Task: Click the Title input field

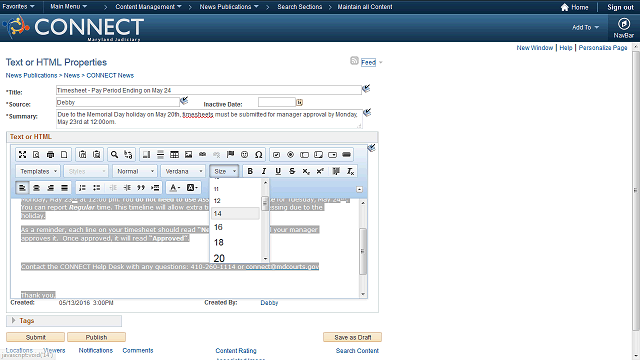Action: coord(209,90)
